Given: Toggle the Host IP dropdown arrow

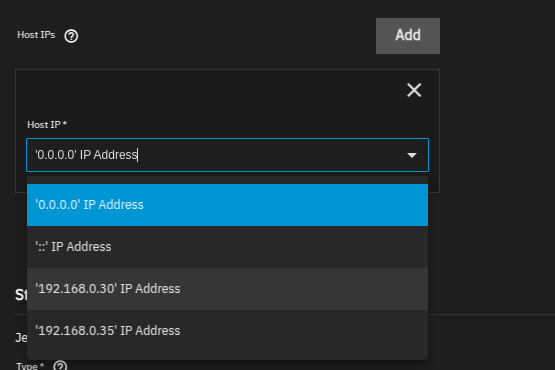Looking at the screenshot, I should pyautogui.click(x=412, y=155).
